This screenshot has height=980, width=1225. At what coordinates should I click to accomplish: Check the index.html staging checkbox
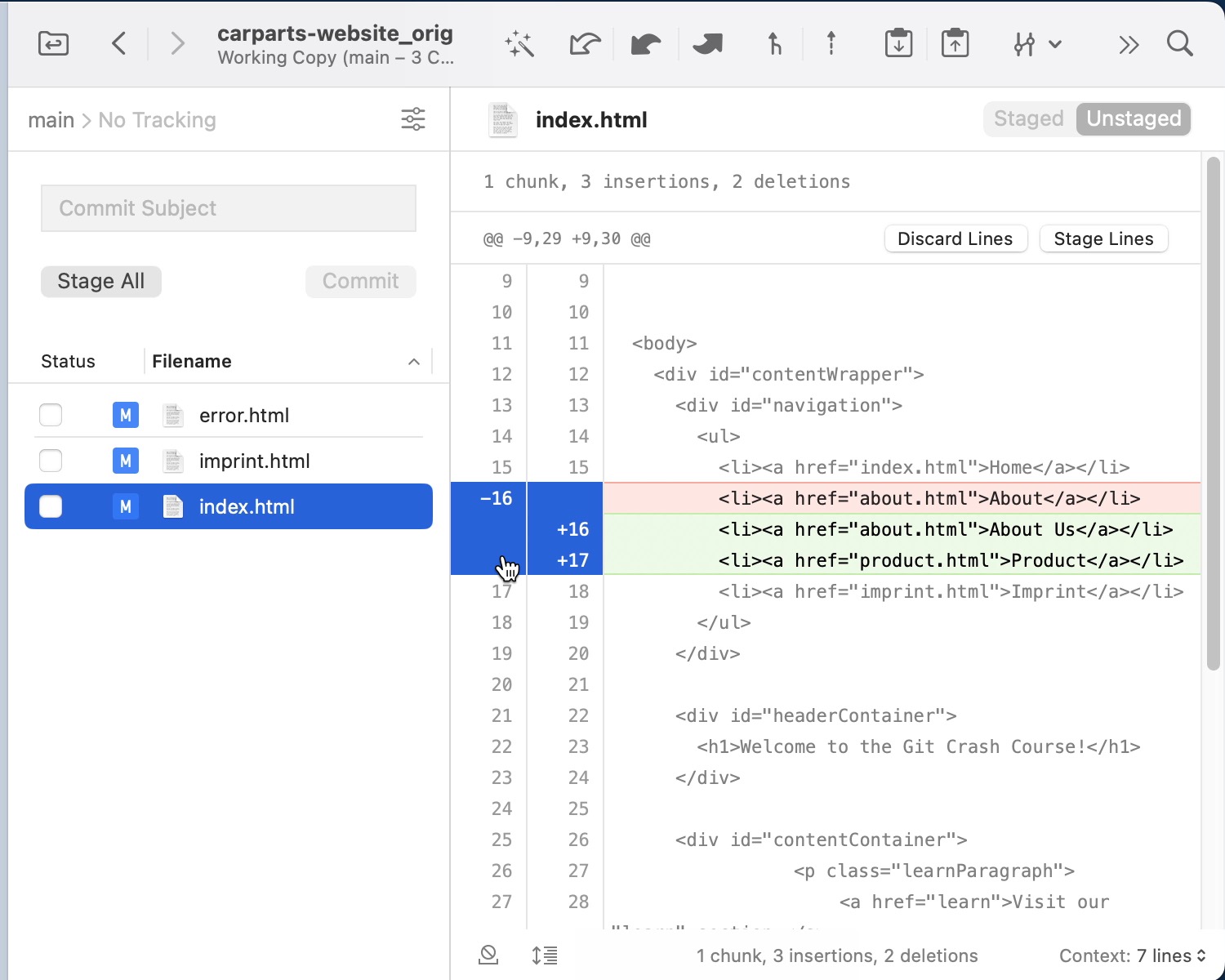[51, 506]
